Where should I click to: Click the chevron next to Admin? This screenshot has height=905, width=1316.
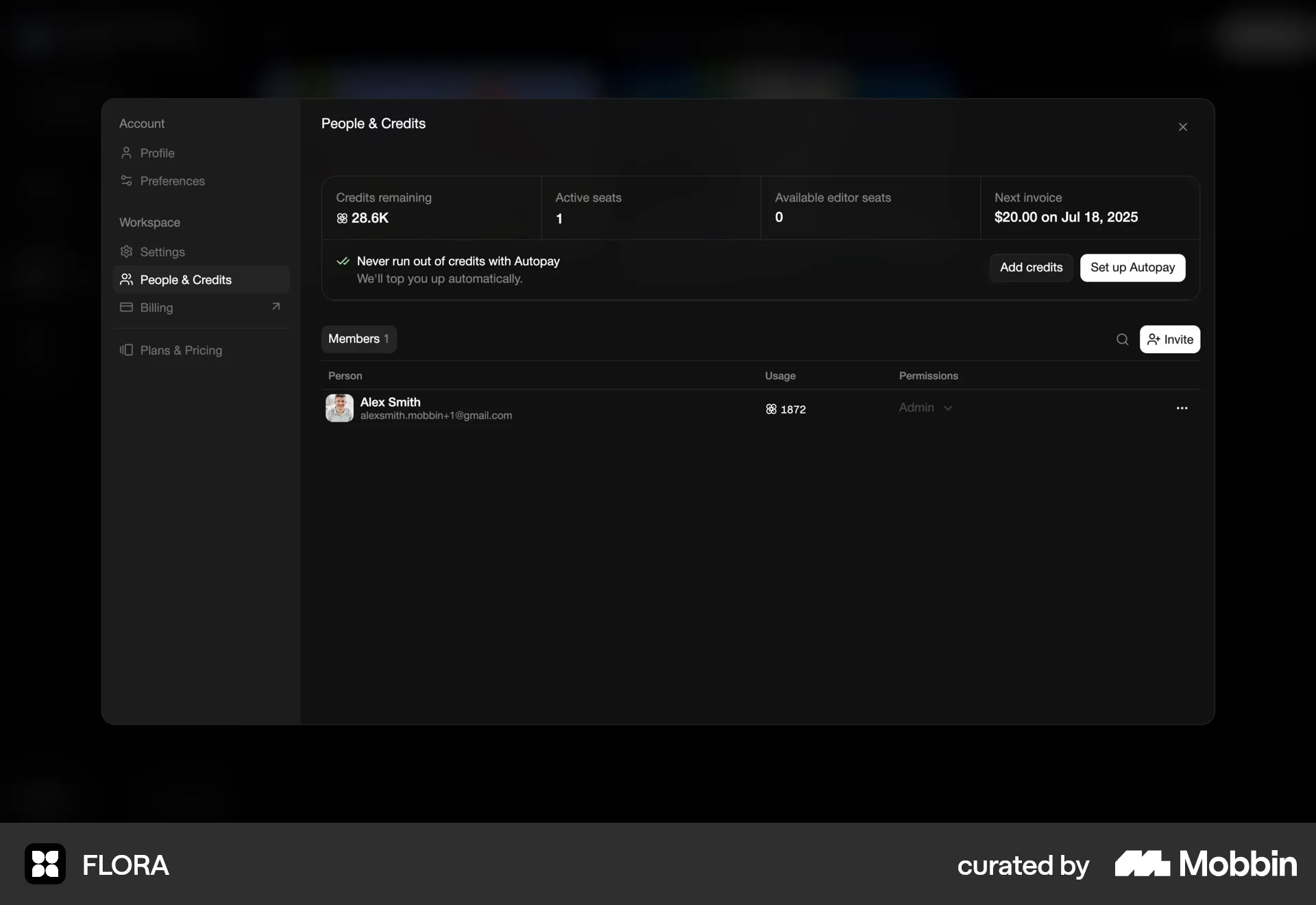[x=948, y=408]
